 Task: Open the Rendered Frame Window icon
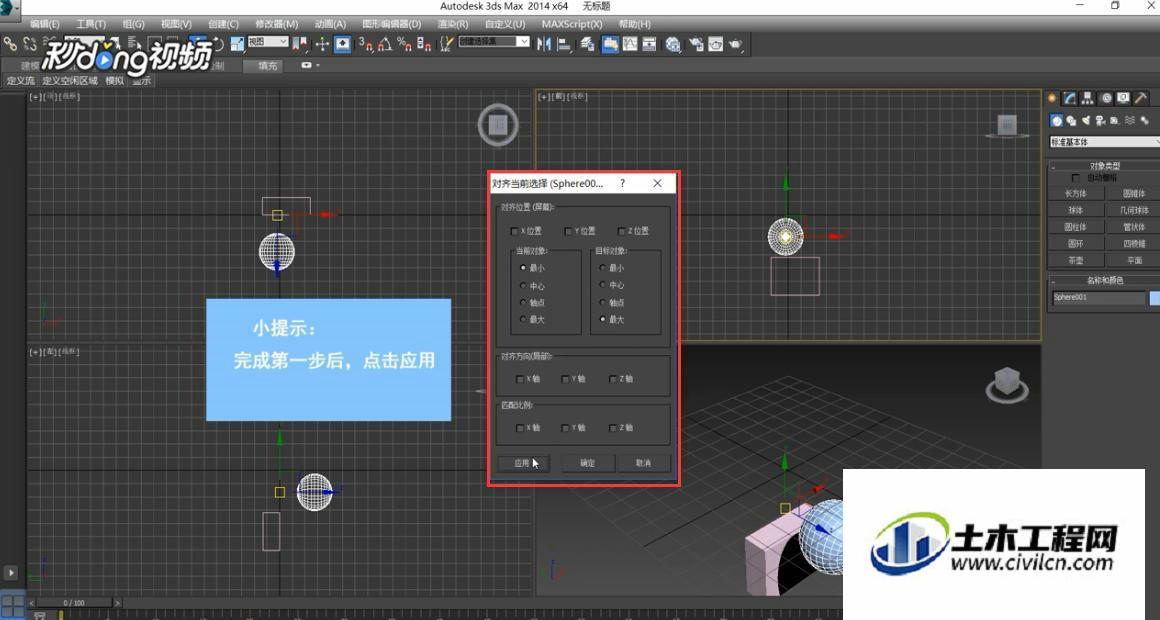tap(715, 44)
